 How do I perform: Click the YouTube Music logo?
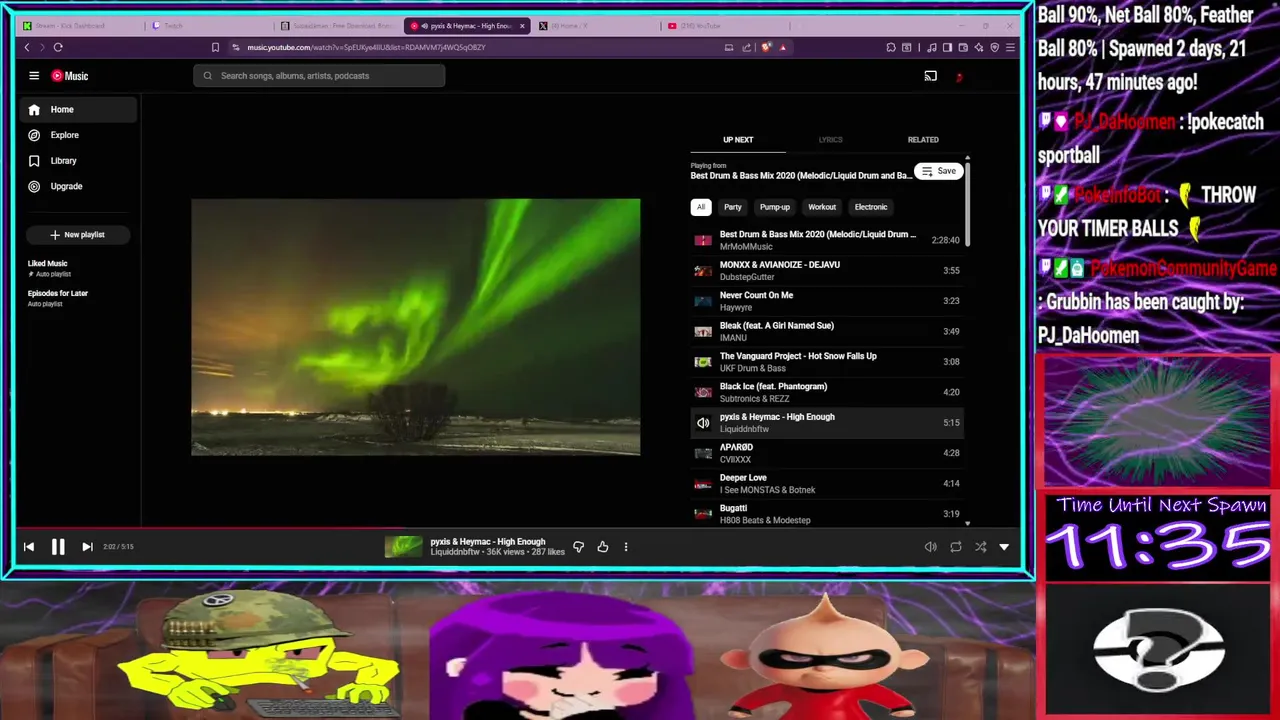pos(70,76)
